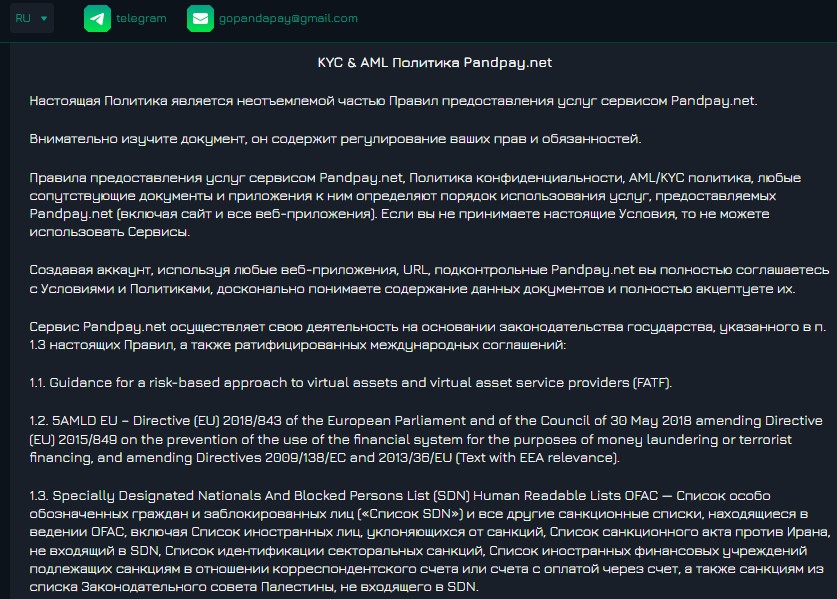Click the paragraph starting "Сервис Pandpay.net осуществляет свою деятельность"
837x599 pixels.
(x=428, y=336)
